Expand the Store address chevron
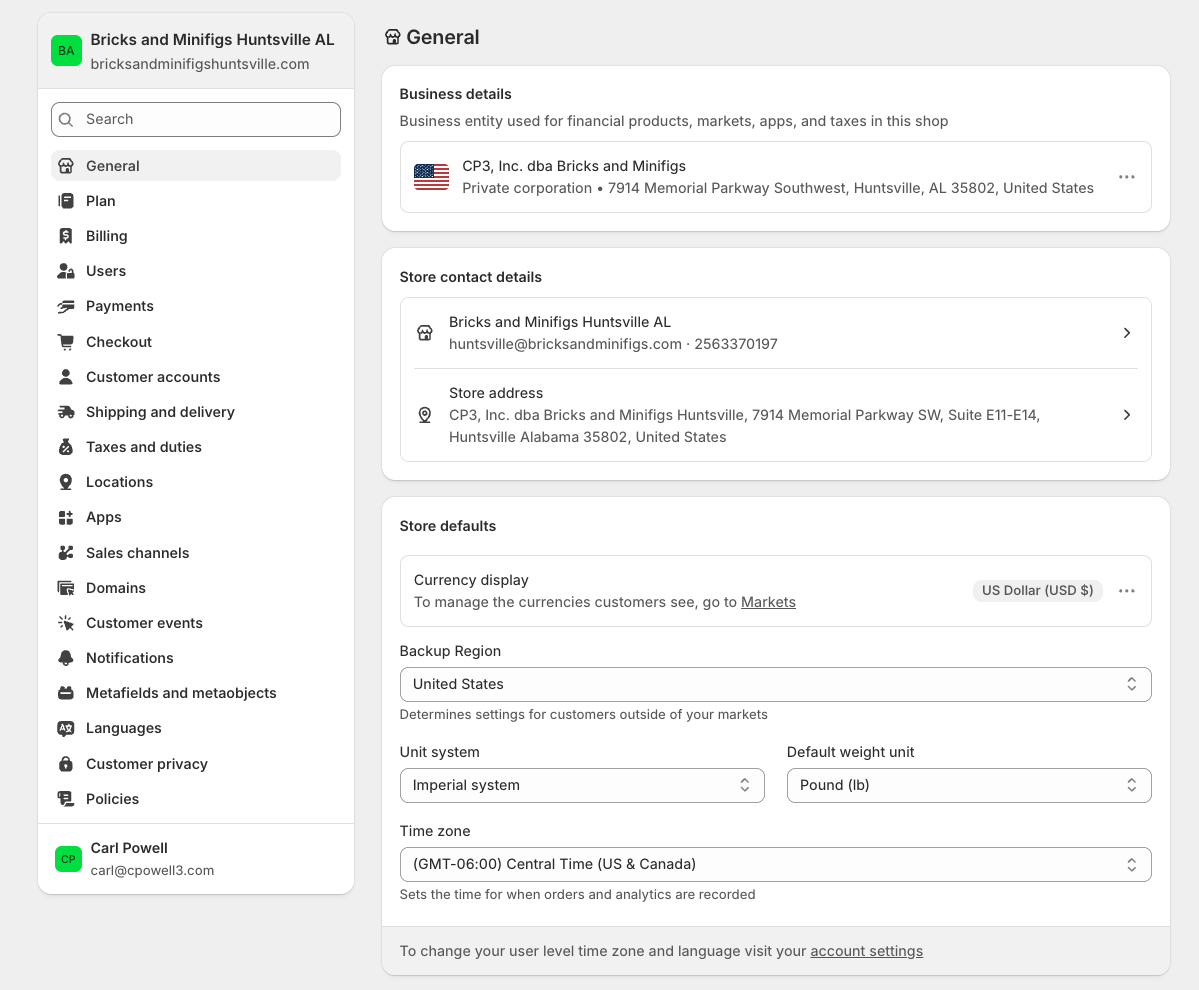1199x990 pixels. [1126, 415]
